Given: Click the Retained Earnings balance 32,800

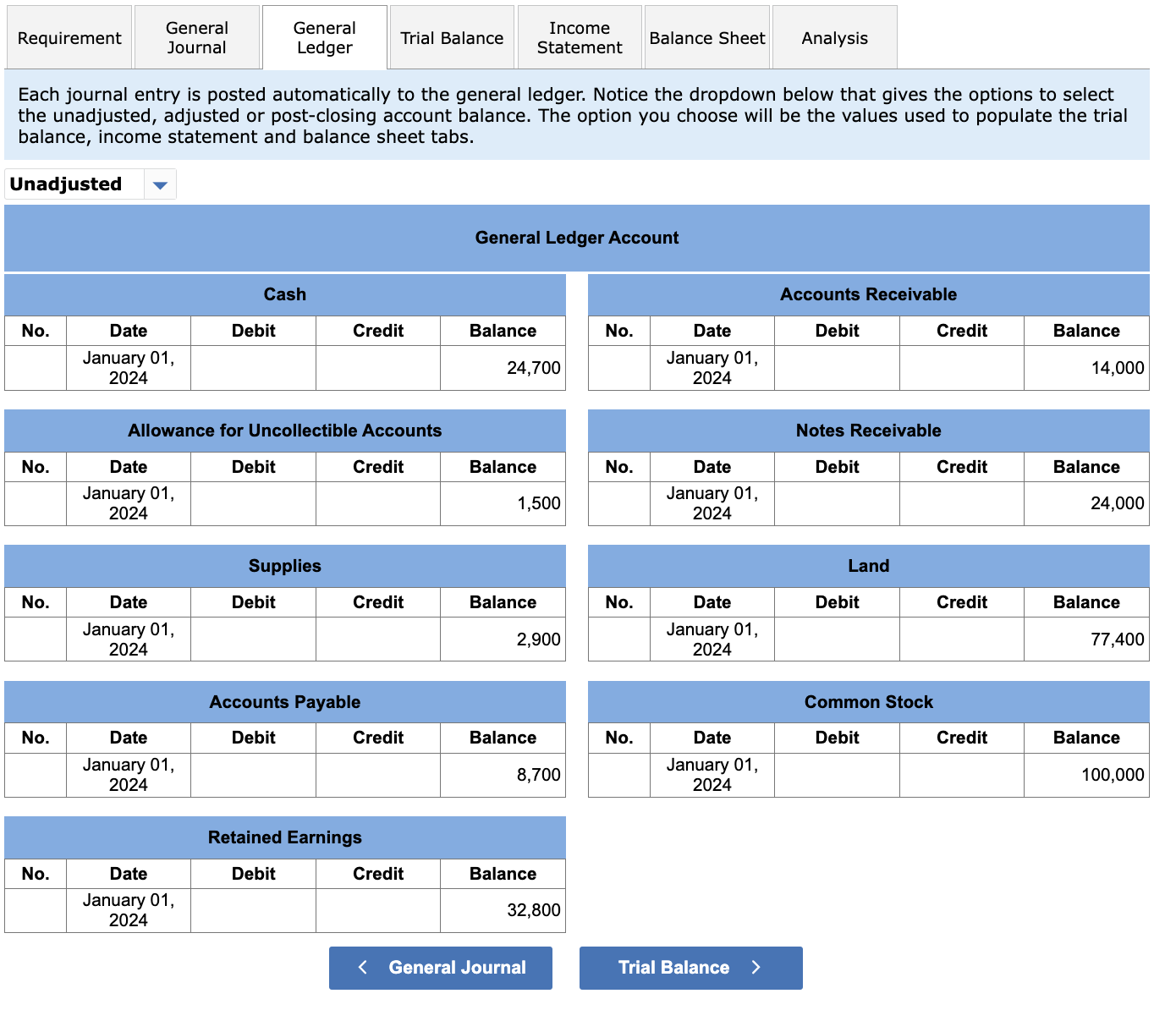Looking at the screenshot, I should (503, 910).
